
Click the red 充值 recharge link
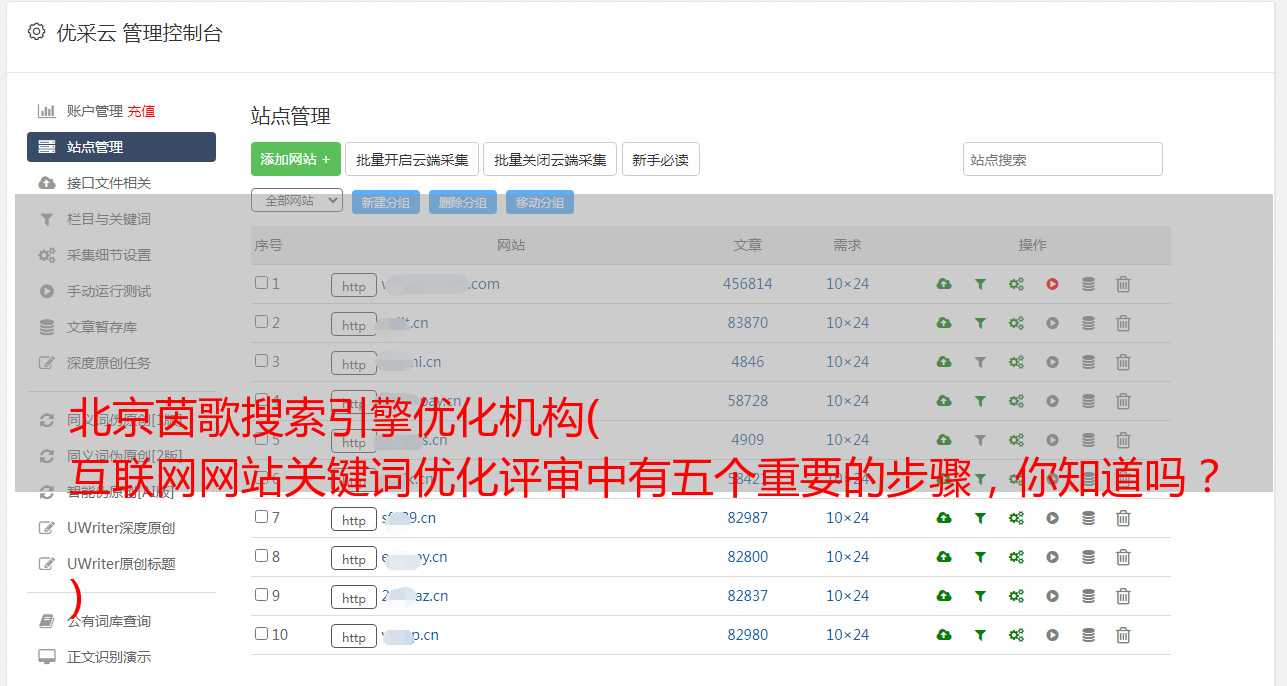[x=141, y=111]
